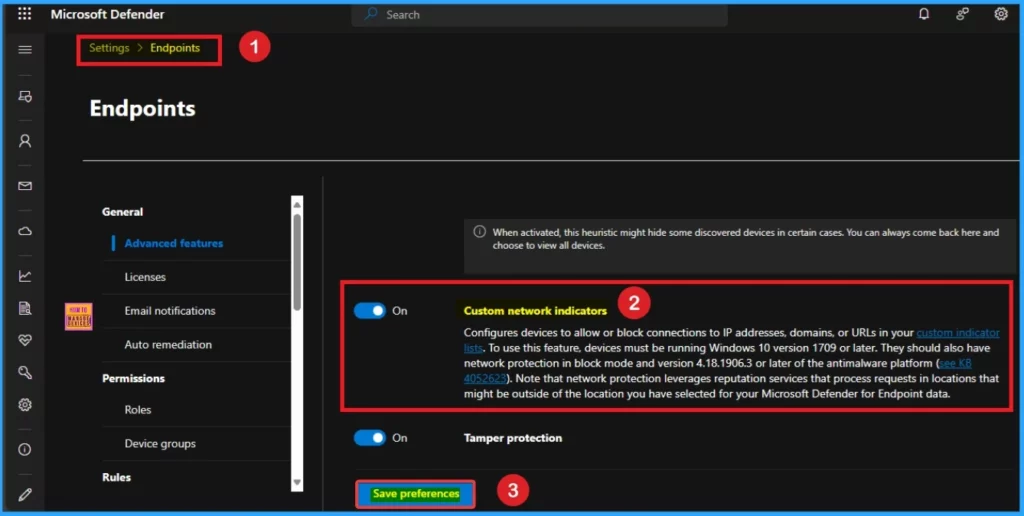Click the Microsoft Defender title
The height and width of the screenshot is (516, 1024).
coord(108,14)
